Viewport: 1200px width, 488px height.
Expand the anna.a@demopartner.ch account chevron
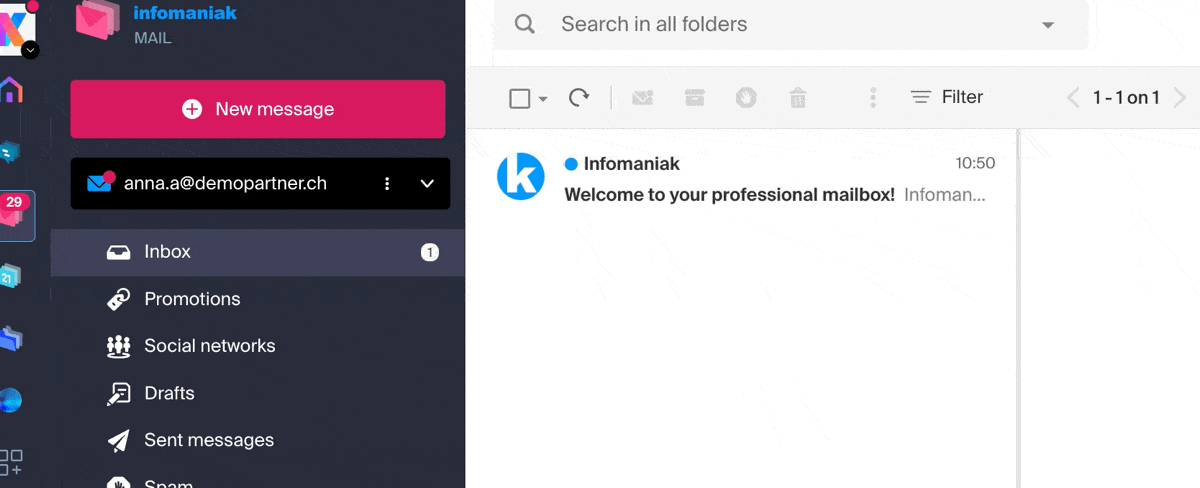point(427,184)
